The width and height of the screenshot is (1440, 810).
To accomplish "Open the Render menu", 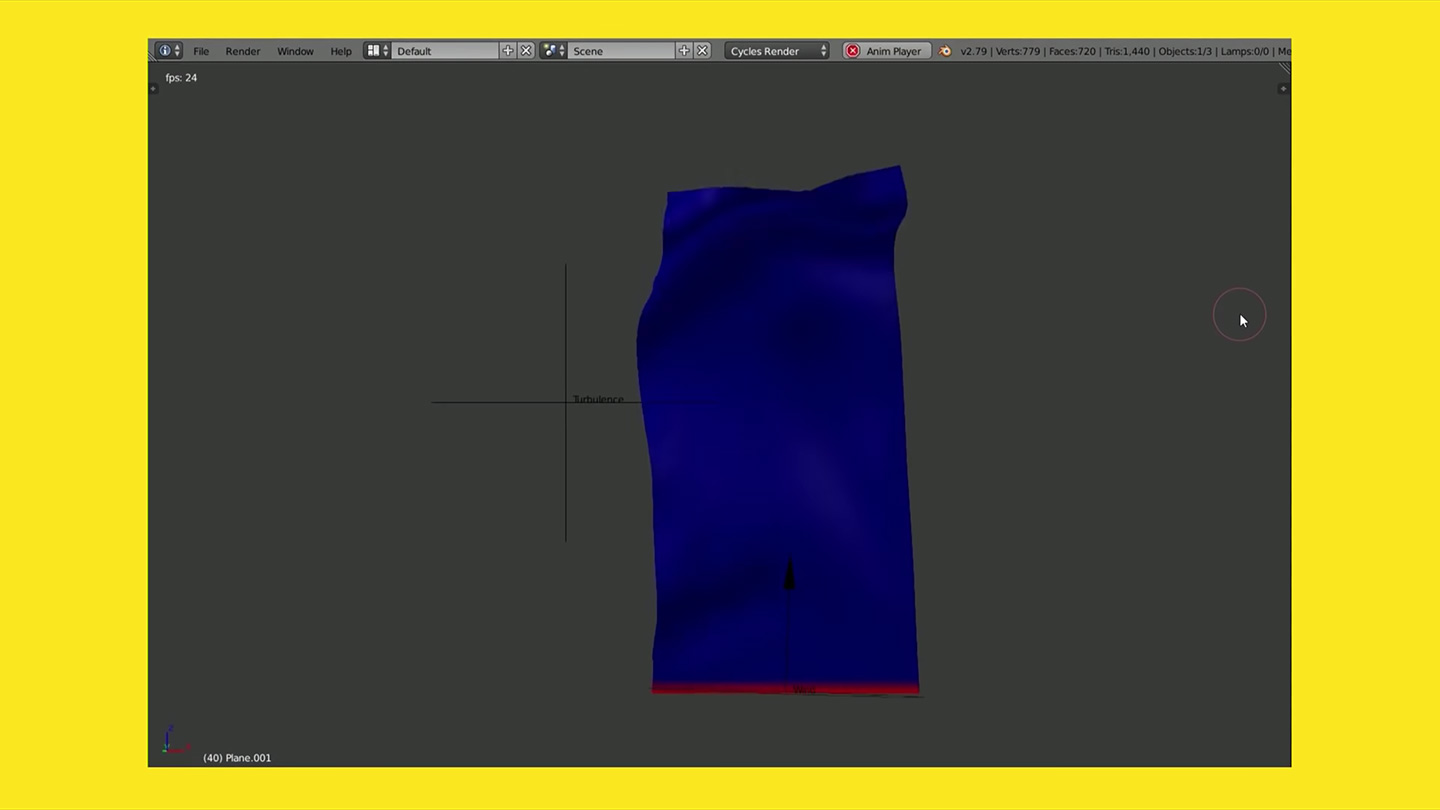I will coord(242,50).
